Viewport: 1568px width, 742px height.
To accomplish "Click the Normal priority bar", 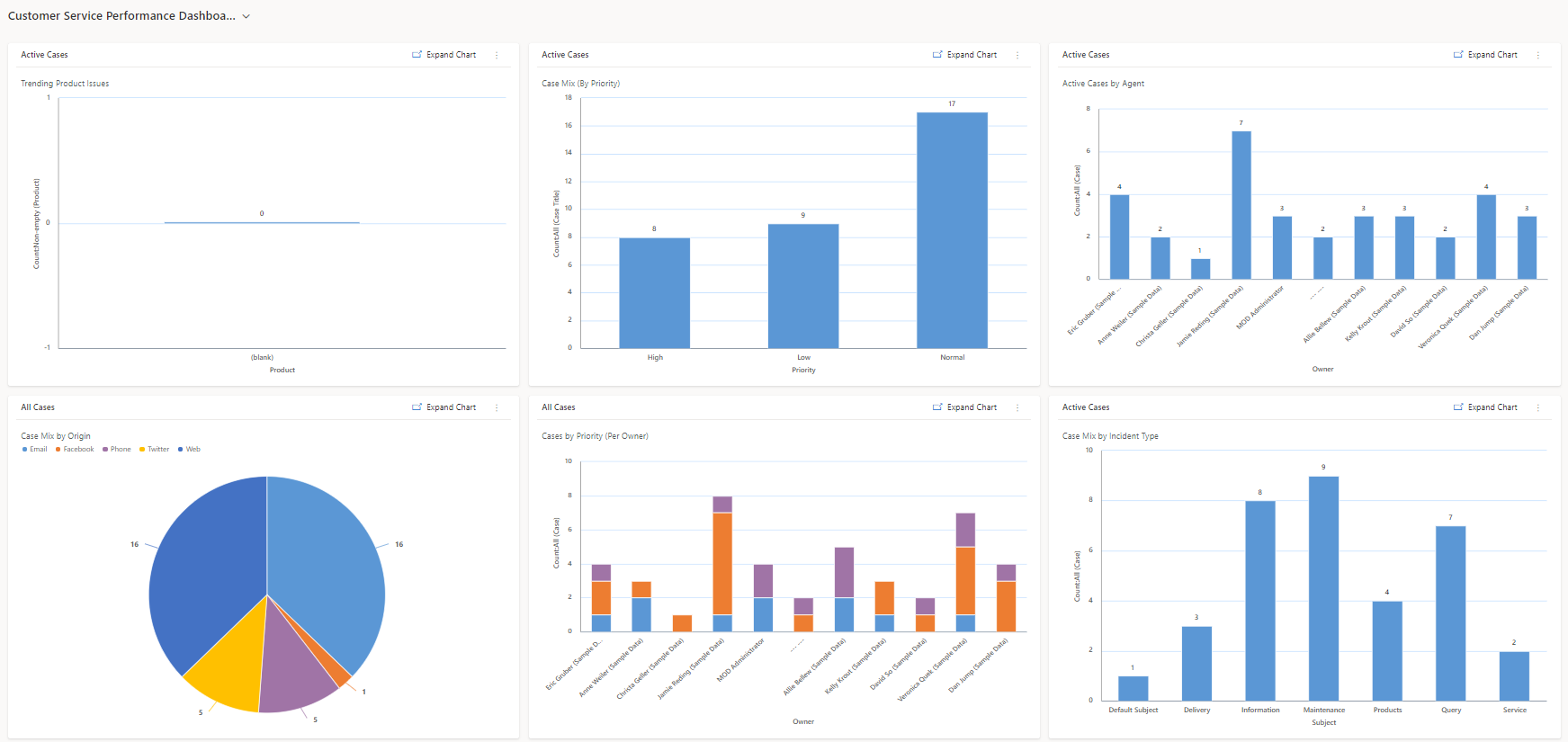I will point(952,229).
